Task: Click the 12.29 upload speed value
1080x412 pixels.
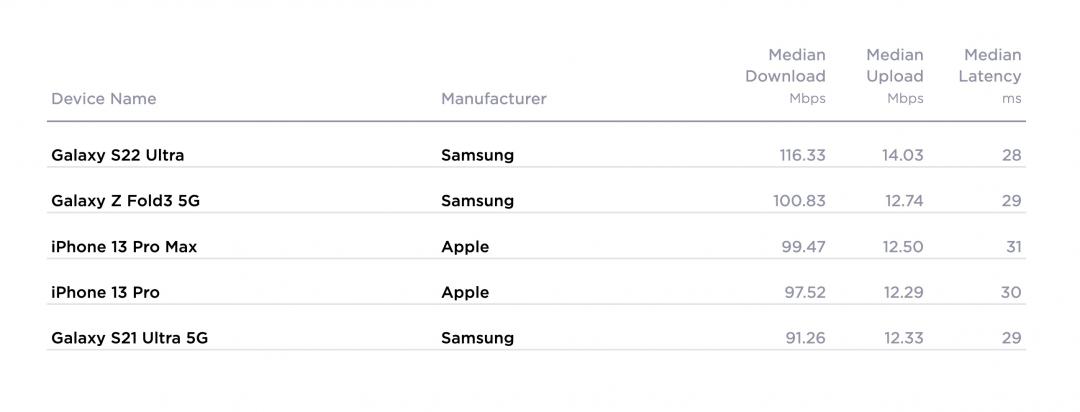Action: pyautogui.click(x=903, y=292)
